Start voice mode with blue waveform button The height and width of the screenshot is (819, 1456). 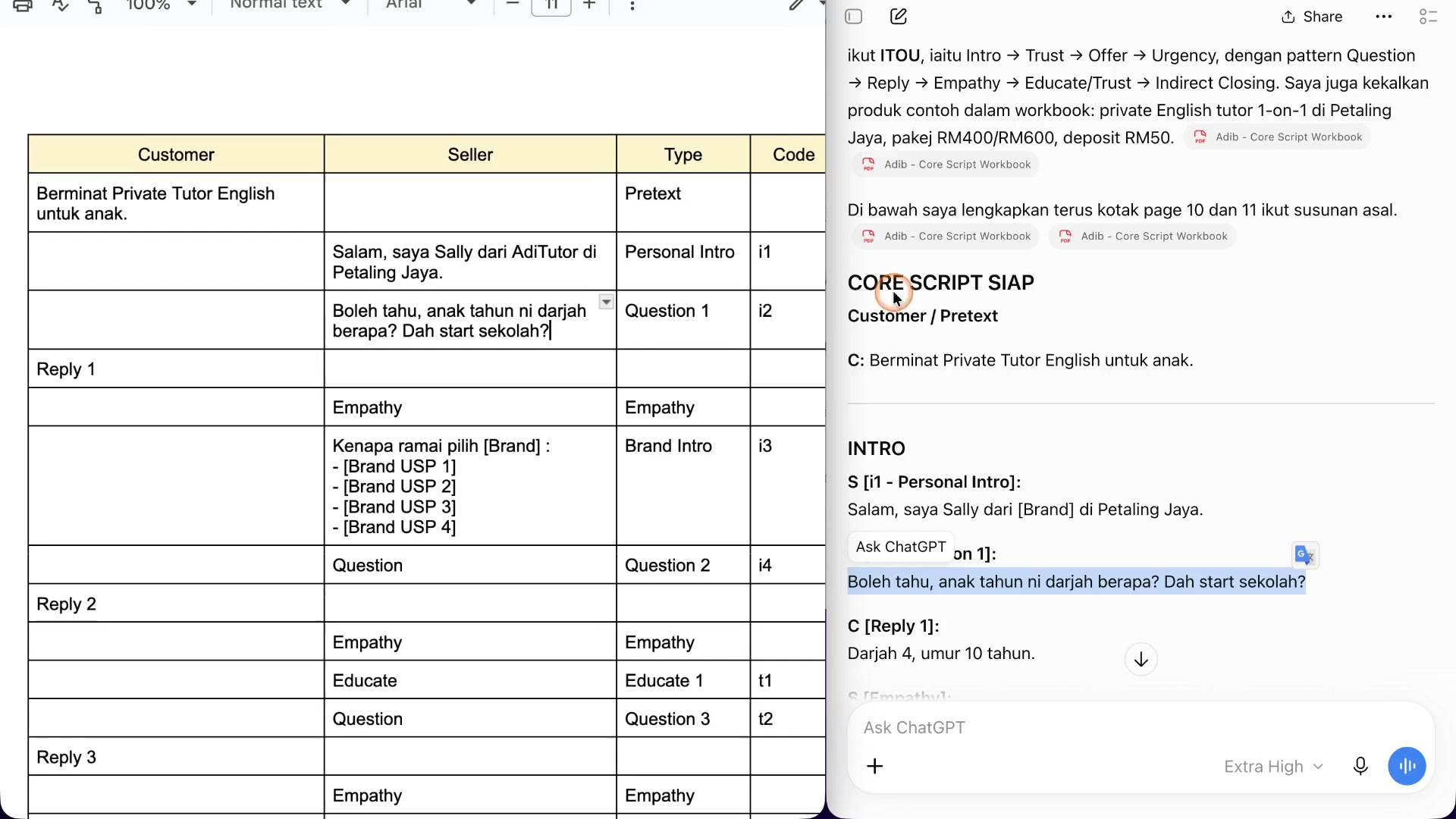1407,767
